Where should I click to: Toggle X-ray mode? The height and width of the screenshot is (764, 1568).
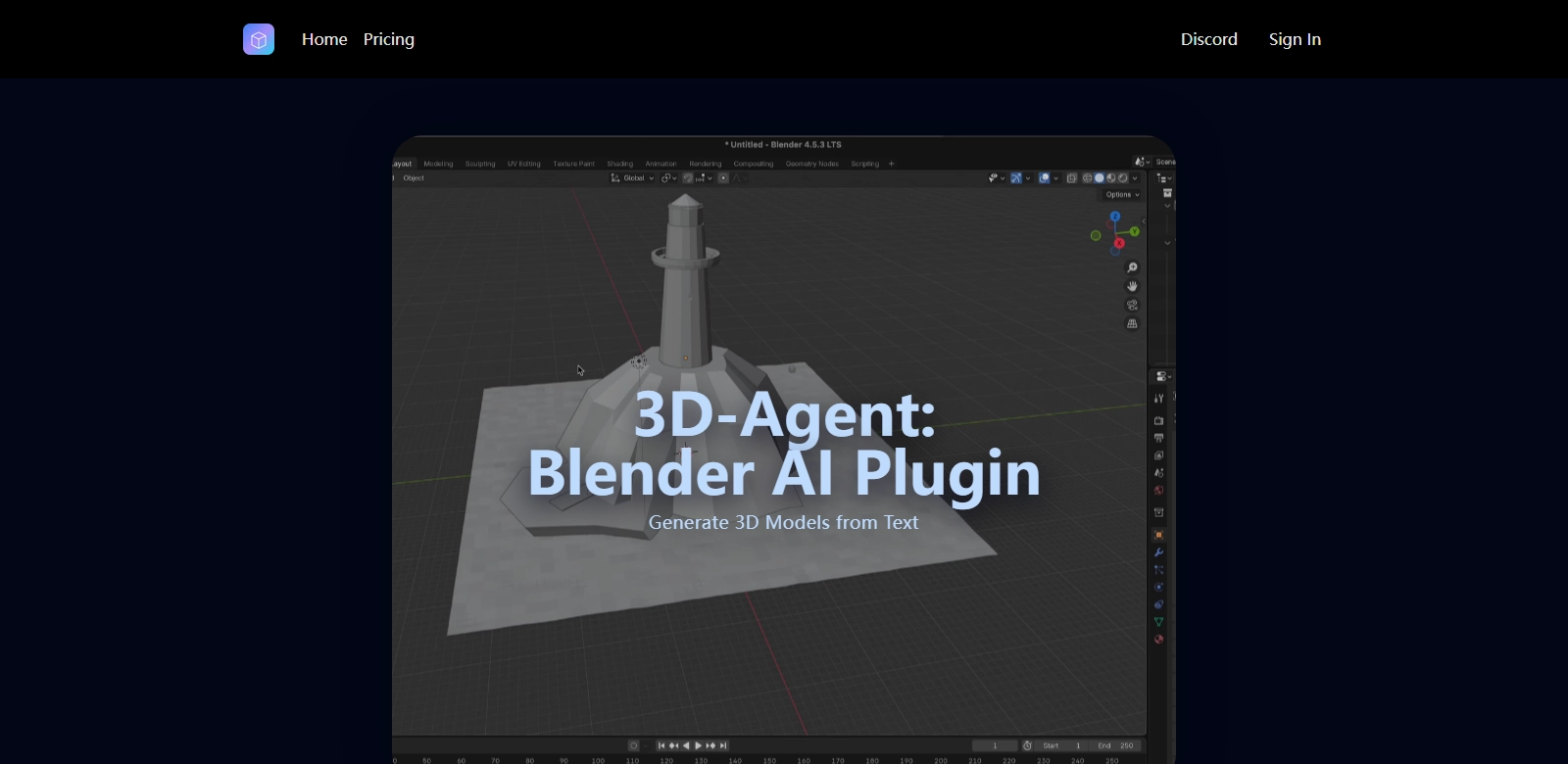pyautogui.click(x=1072, y=178)
